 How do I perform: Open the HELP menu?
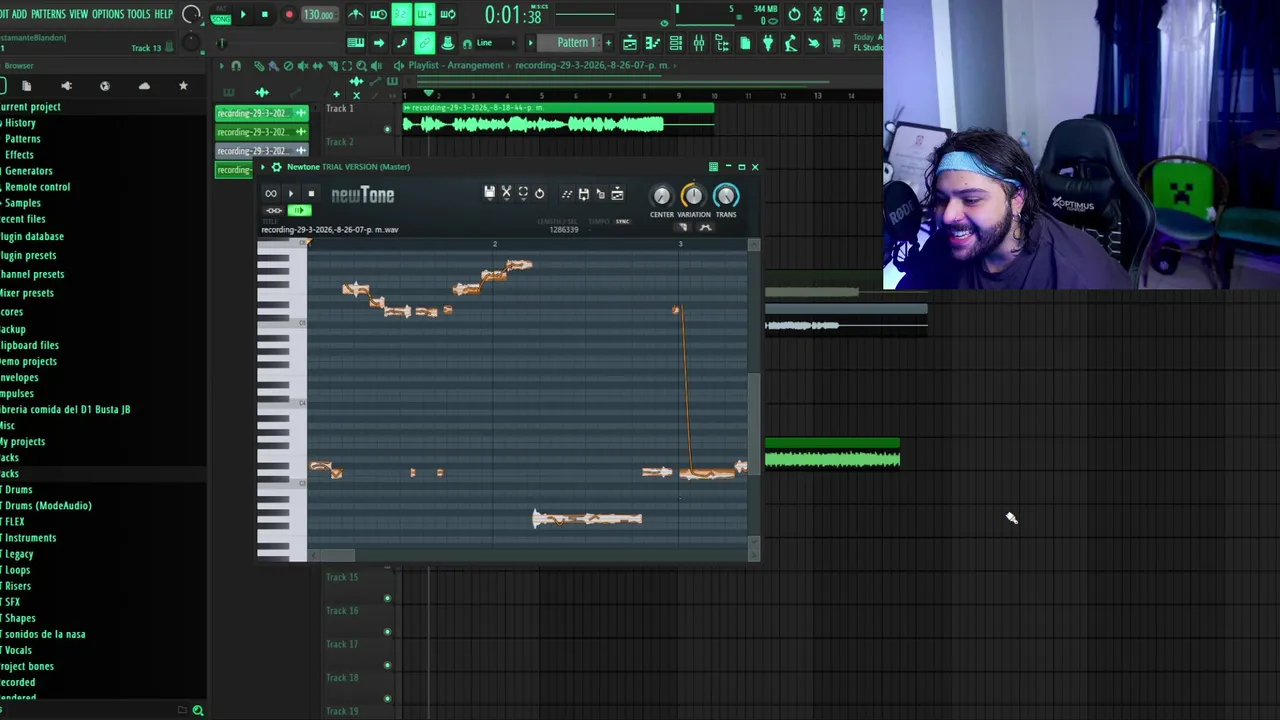click(163, 14)
